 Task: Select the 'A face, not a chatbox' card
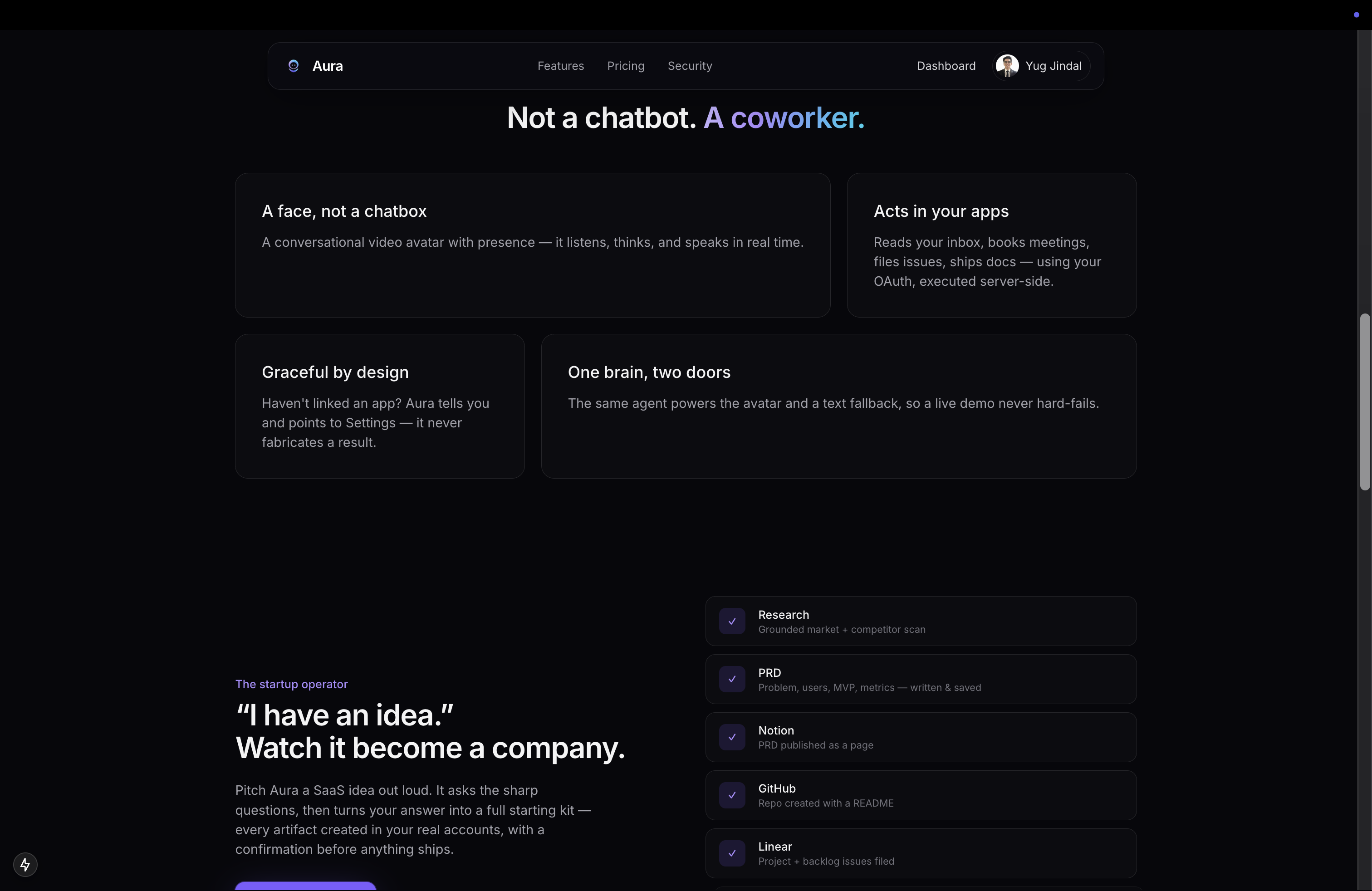(533, 245)
